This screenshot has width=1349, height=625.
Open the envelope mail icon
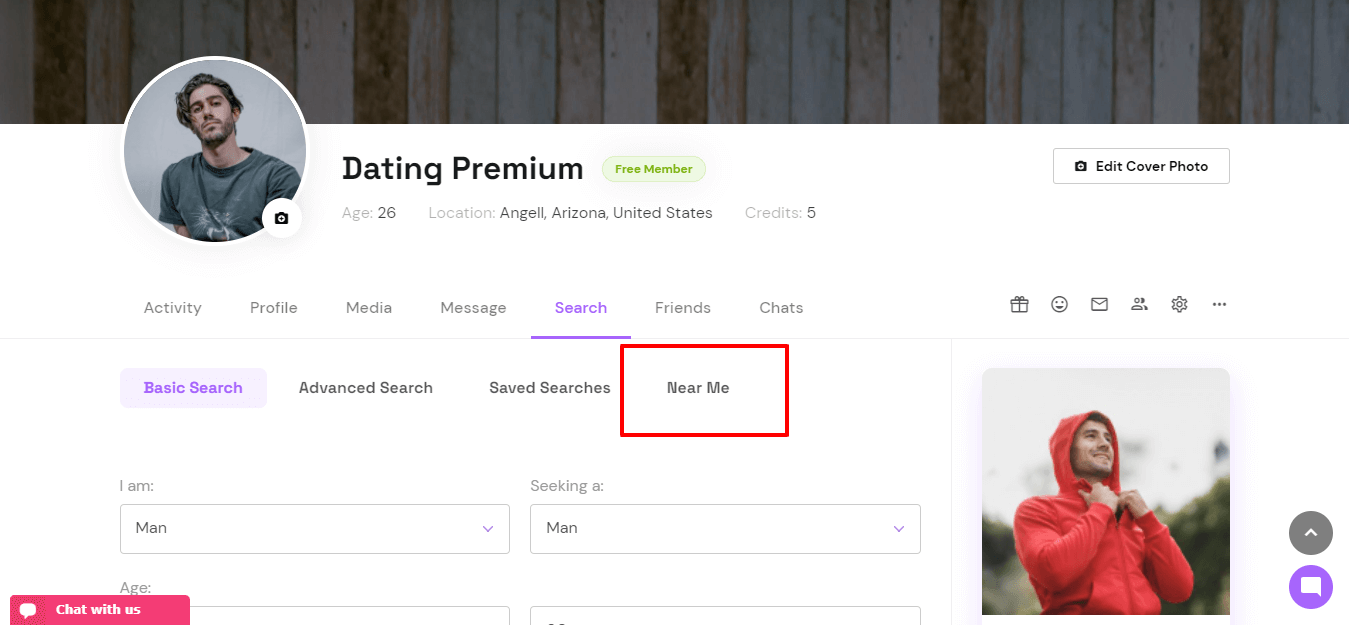[x=1099, y=305]
